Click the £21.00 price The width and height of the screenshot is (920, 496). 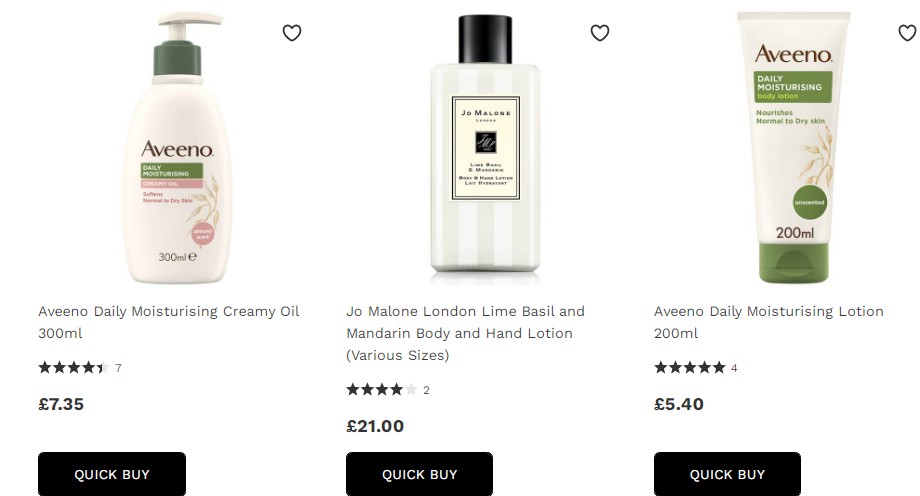pos(375,426)
